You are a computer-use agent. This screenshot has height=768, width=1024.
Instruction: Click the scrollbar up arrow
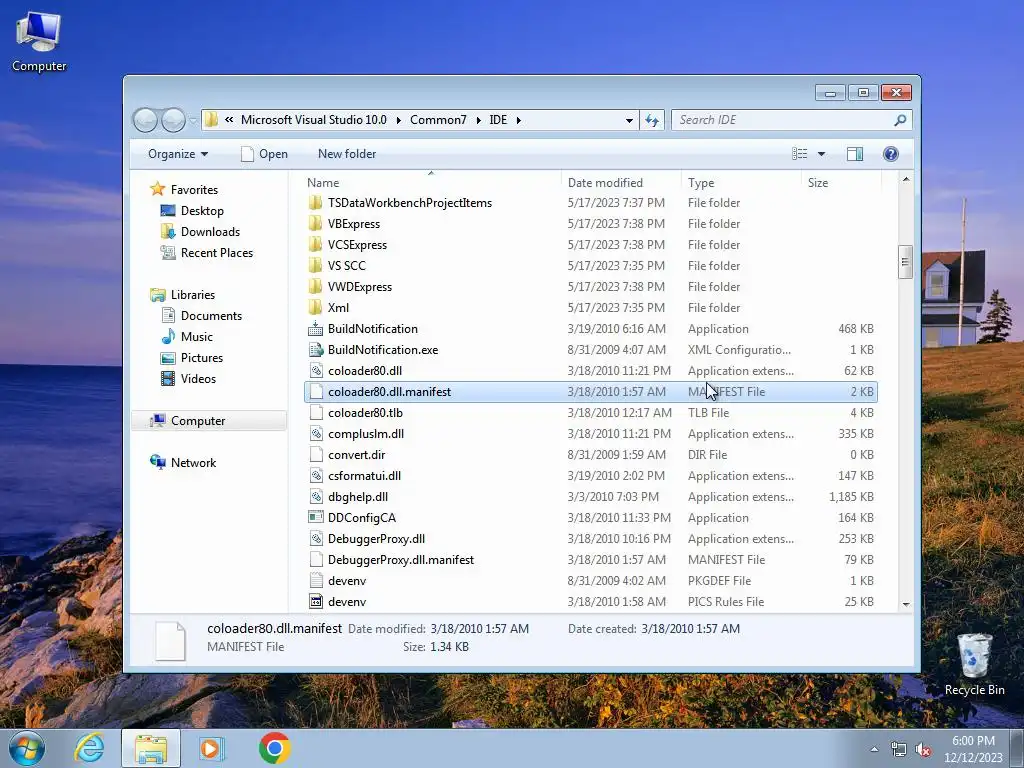tap(906, 180)
